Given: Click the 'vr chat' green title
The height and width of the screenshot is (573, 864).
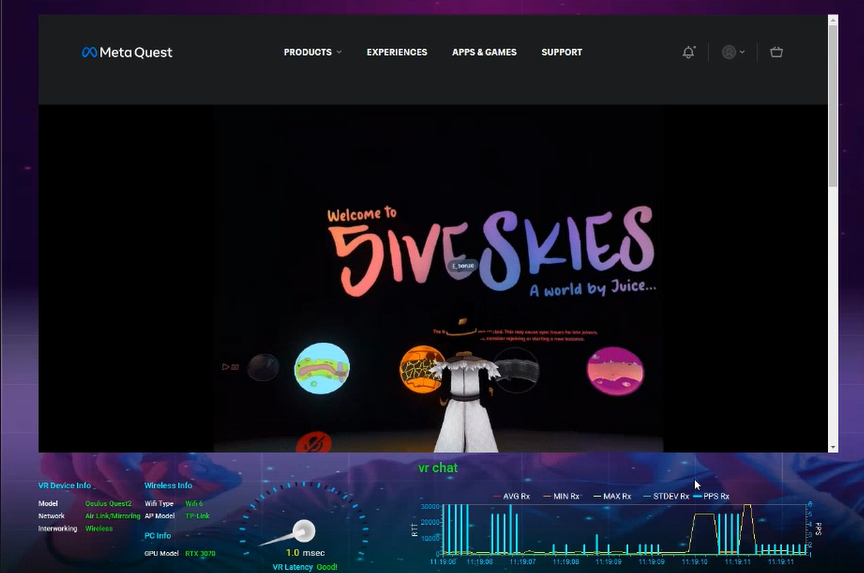Looking at the screenshot, I should [x=438, y=468].
